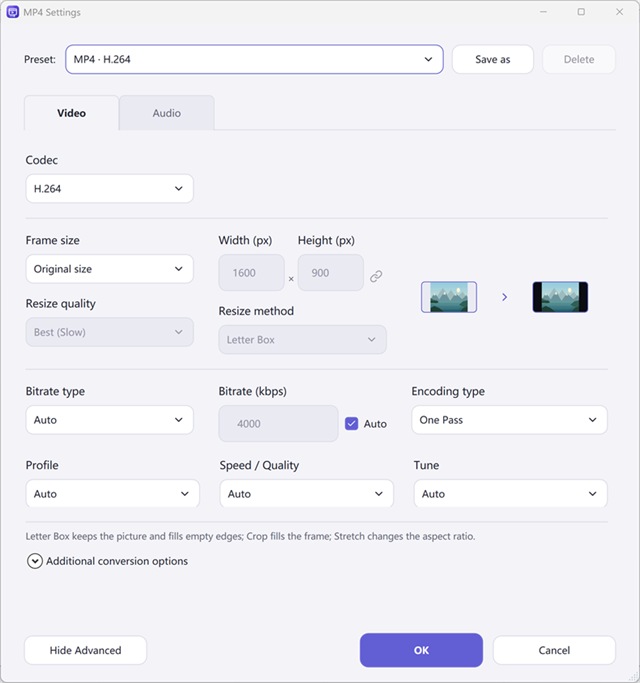Switch to the Video tab
This screenshot has width=640, height=683.
pos(71,113)
